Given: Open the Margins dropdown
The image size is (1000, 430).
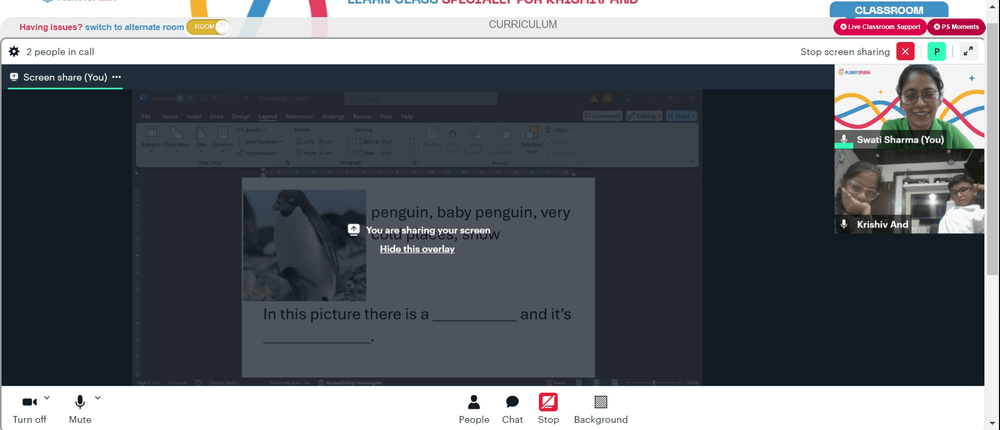Looking at the screenshot, I should coord(151,140).
